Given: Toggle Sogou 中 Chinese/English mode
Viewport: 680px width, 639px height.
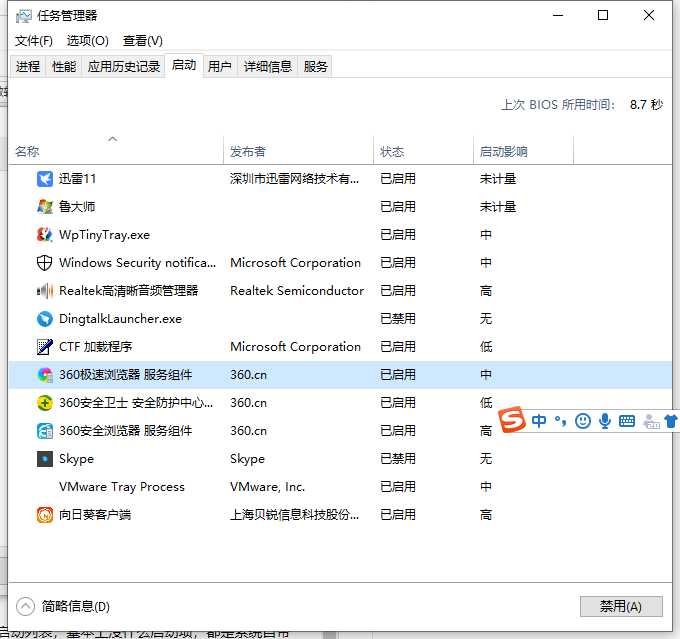Looking at the screenshot, I should coord(539,421).
